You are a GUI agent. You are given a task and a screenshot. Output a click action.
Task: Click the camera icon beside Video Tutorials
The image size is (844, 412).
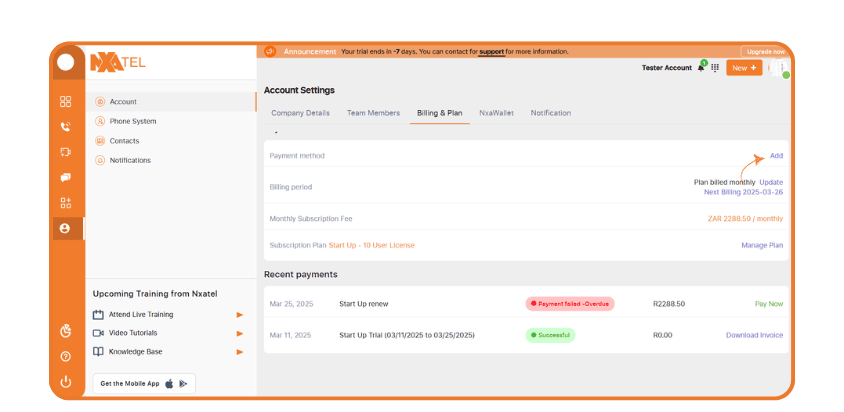(x=98, y=333)
